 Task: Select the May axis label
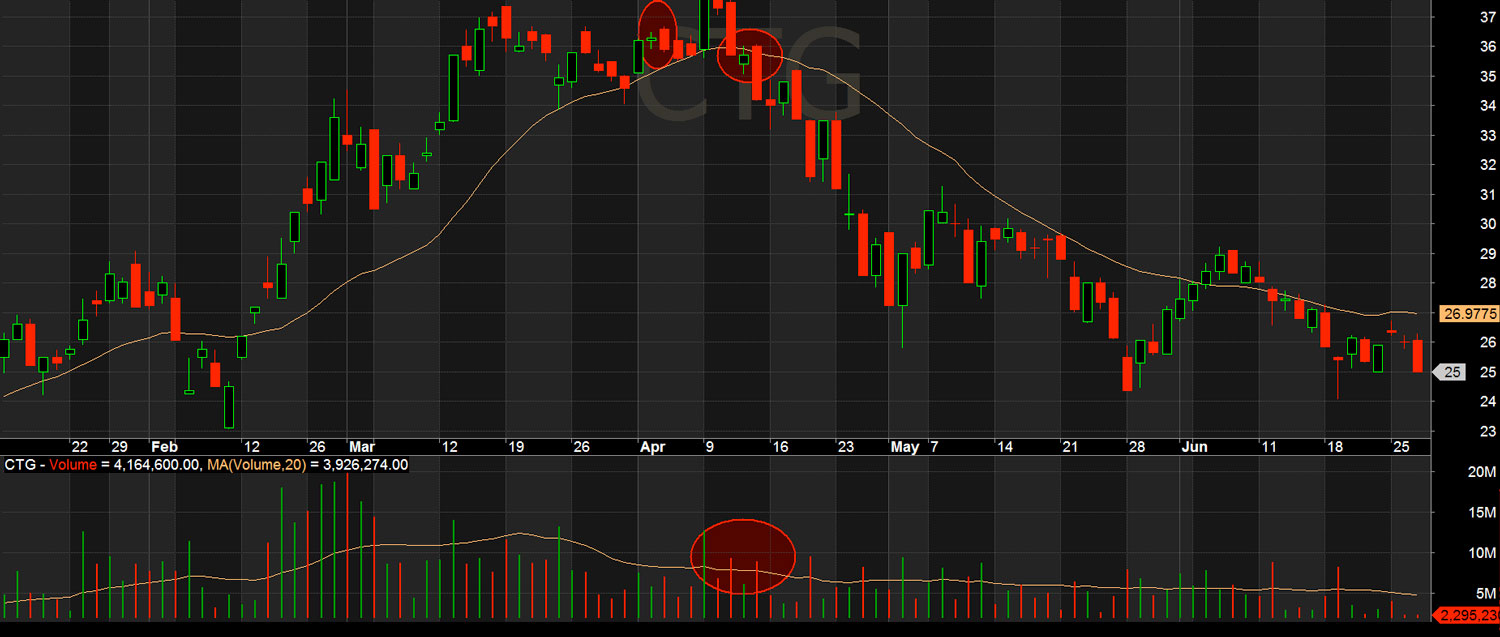click(906, 447)
